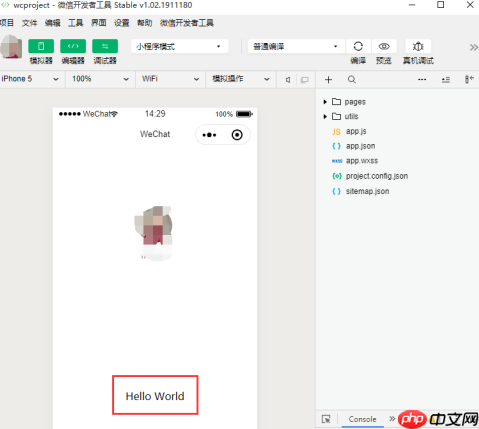Click the three-dot more options icon

[x=422, y=79]
